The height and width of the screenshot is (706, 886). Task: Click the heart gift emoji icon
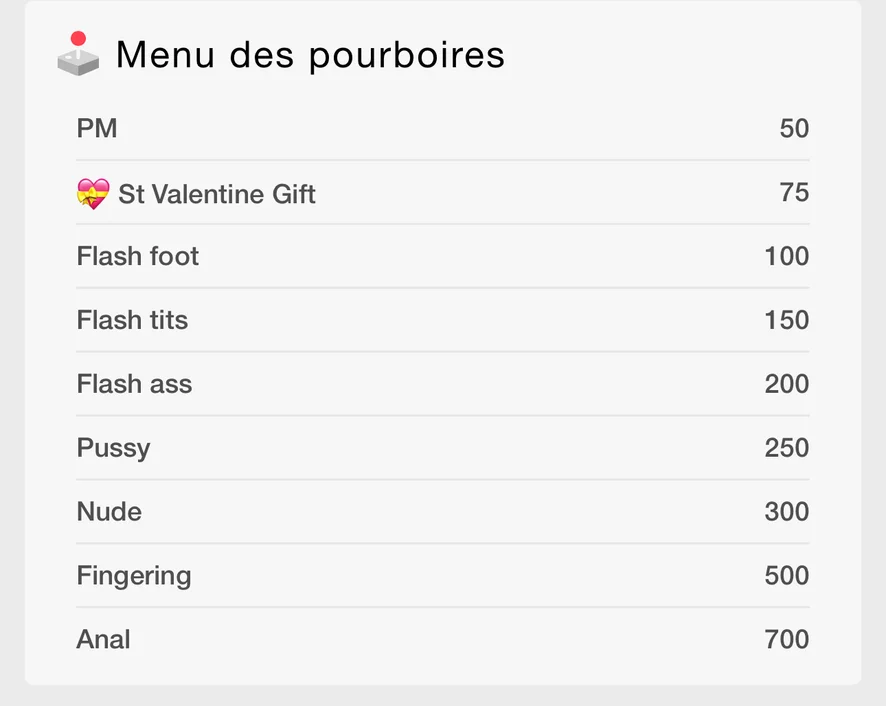click(x=92, y=193)
